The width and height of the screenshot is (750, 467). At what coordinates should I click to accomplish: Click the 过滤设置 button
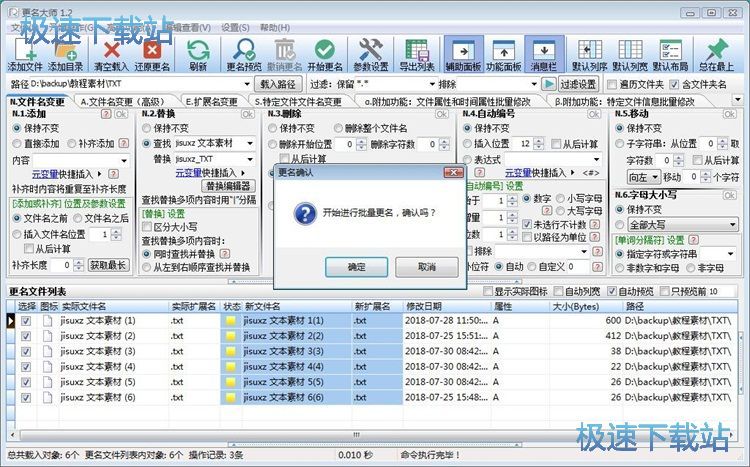(578, 84)
